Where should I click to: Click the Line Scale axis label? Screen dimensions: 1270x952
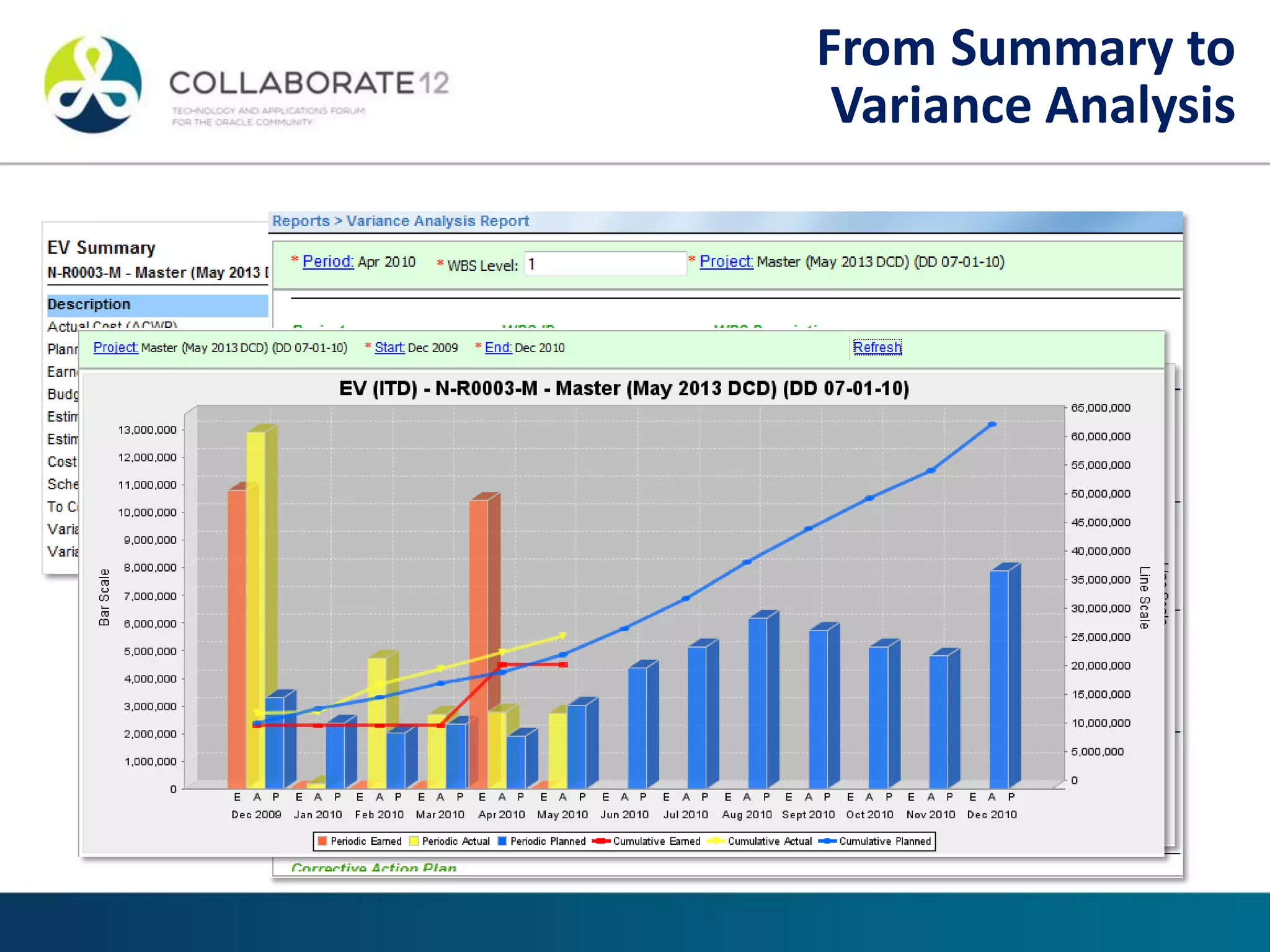(1145, 597)
